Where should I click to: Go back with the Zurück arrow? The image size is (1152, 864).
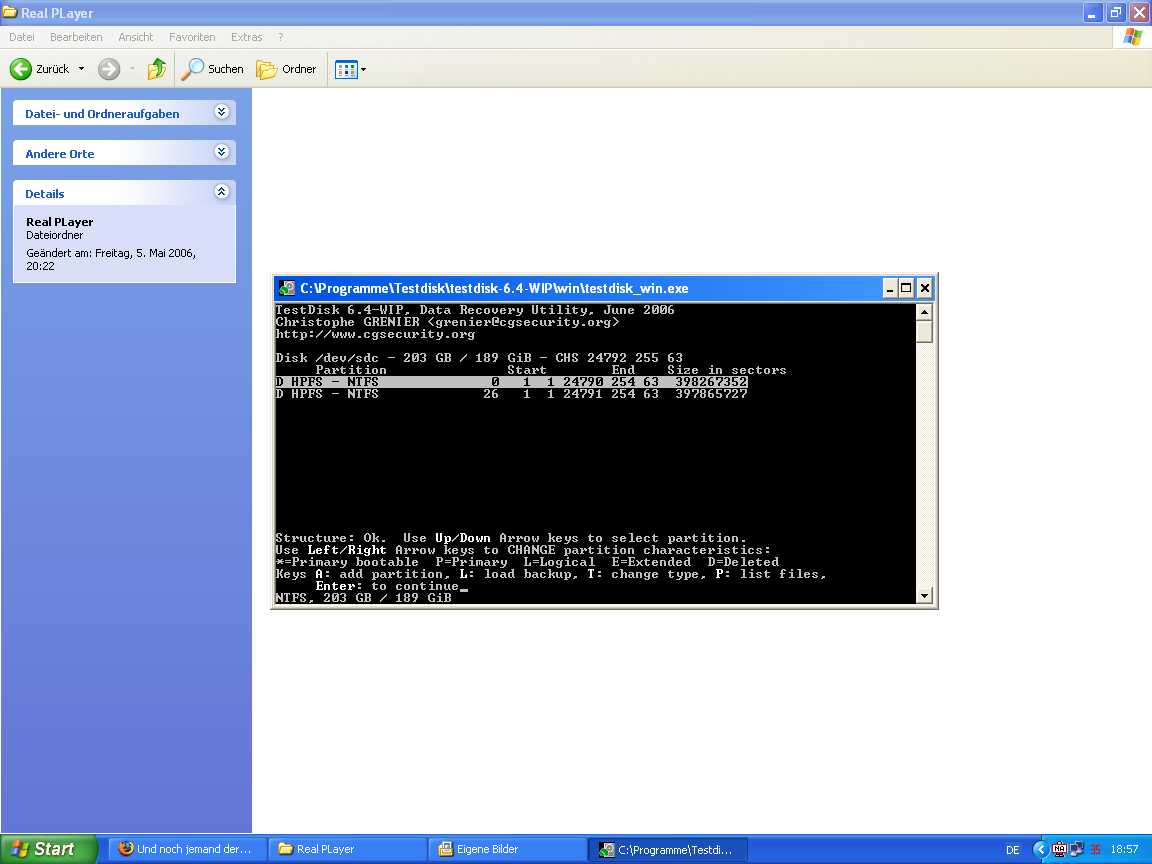[x=21, y=69]
